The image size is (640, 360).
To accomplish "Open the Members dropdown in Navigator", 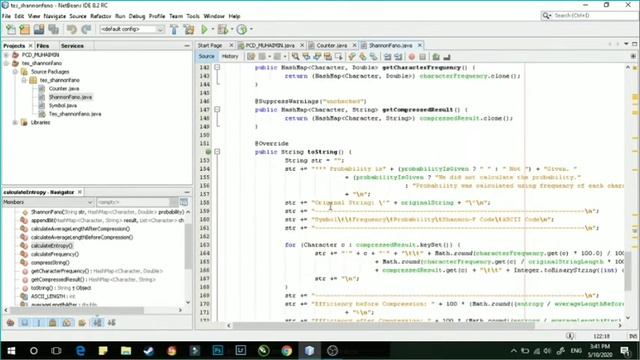I will [48, 202].
